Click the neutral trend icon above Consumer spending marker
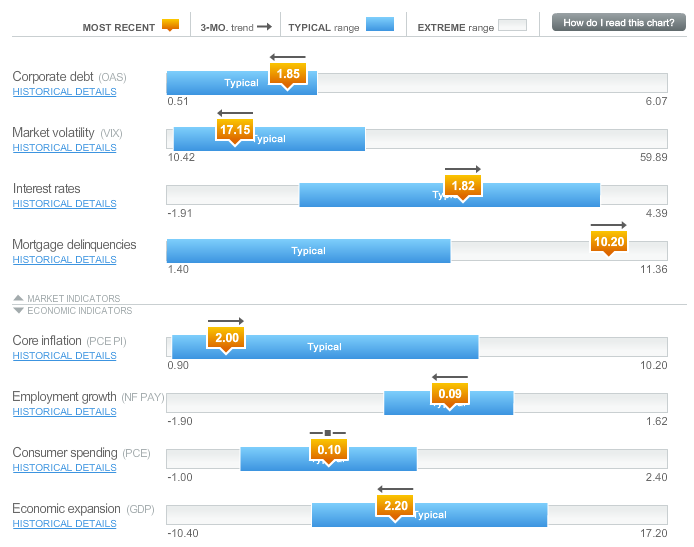The height and width of the screenshot is (547, 694). 328,433
